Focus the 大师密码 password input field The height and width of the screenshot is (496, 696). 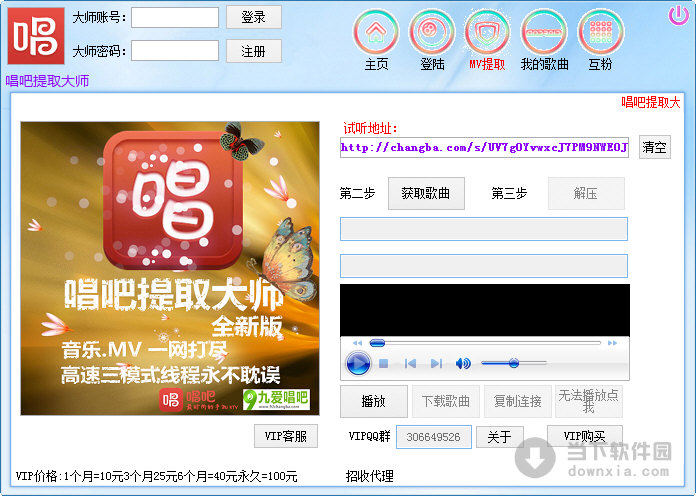click(175, 51)
